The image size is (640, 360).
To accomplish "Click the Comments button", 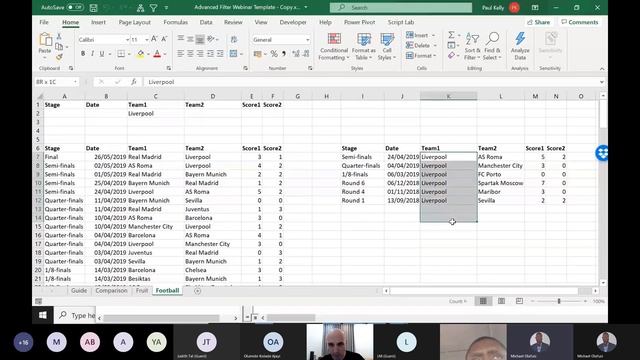I will point(580,22).
